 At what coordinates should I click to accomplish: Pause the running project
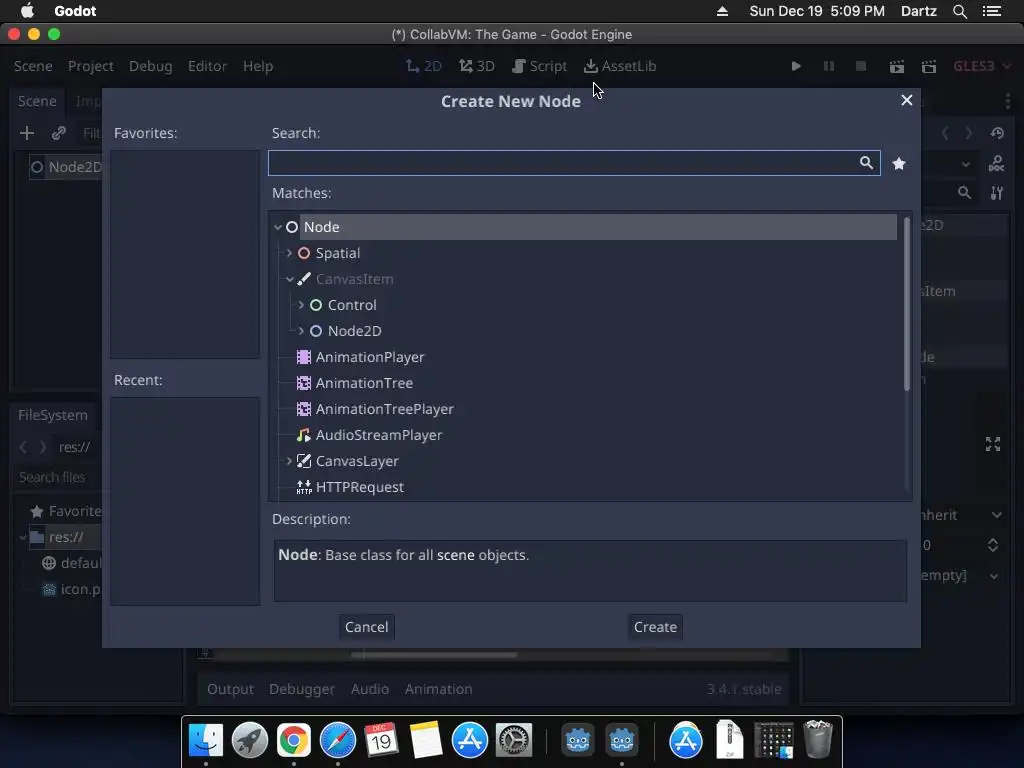(829, 66)
